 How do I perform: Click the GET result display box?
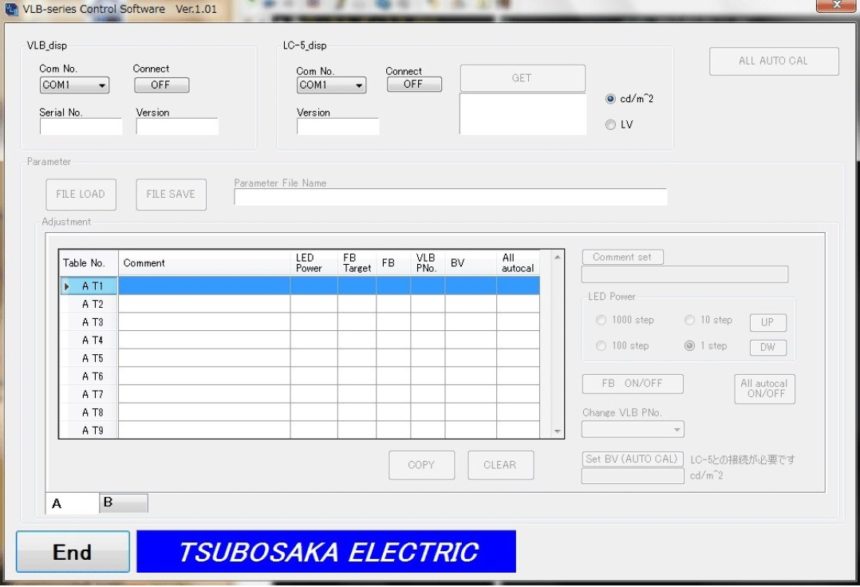click(523, 114)
